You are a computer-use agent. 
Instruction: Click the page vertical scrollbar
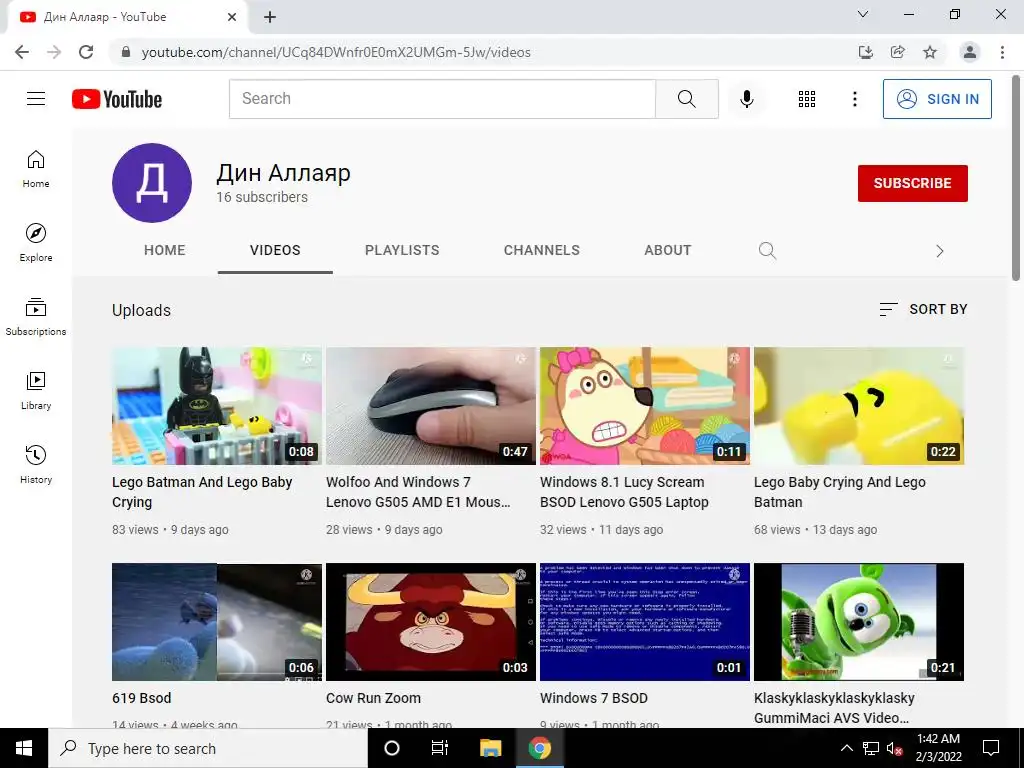pos(1016,179)
